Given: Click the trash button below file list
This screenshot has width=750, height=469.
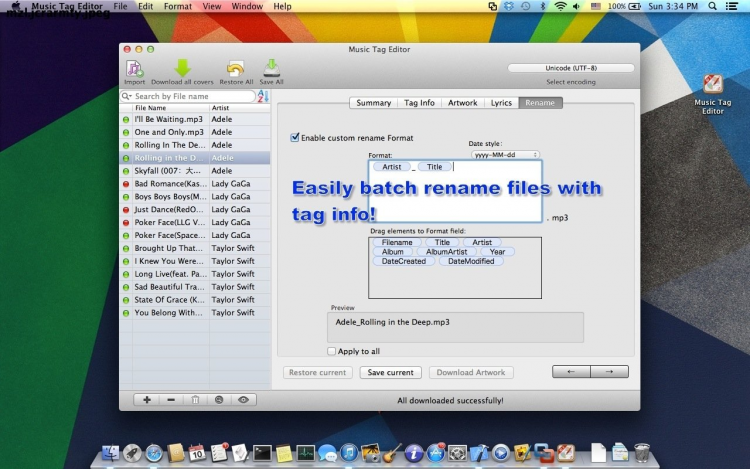Looking at the screenshot, I should coord(195,400).
